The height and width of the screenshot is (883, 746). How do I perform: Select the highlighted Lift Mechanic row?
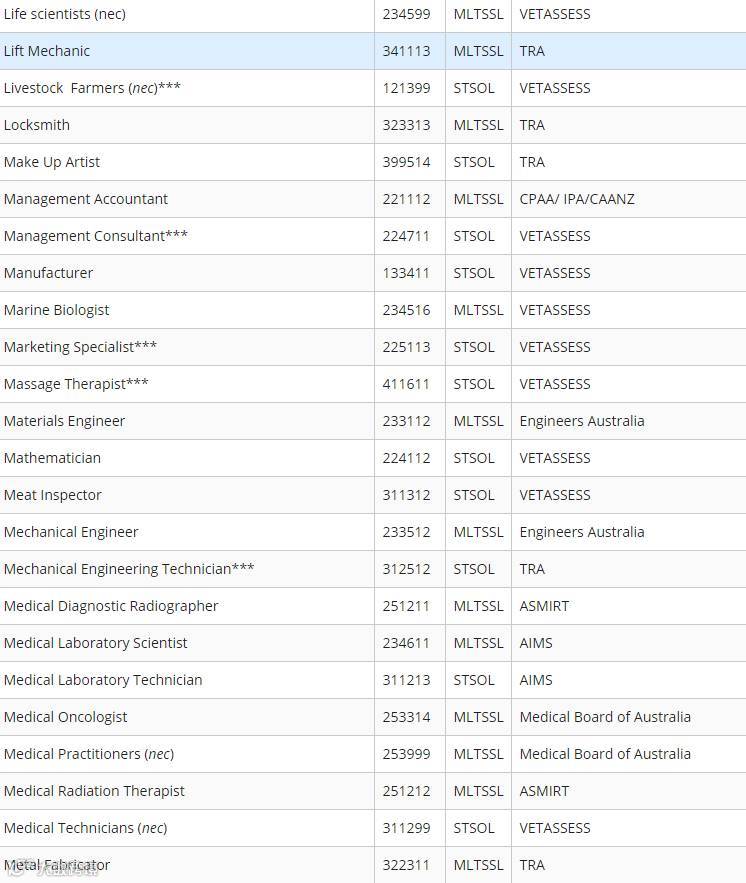[373, 51]
